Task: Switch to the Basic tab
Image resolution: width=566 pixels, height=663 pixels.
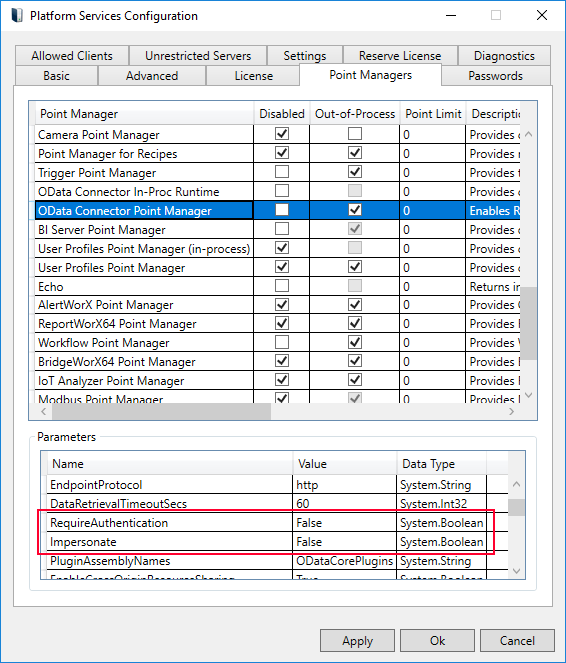Action: (56, 76)
